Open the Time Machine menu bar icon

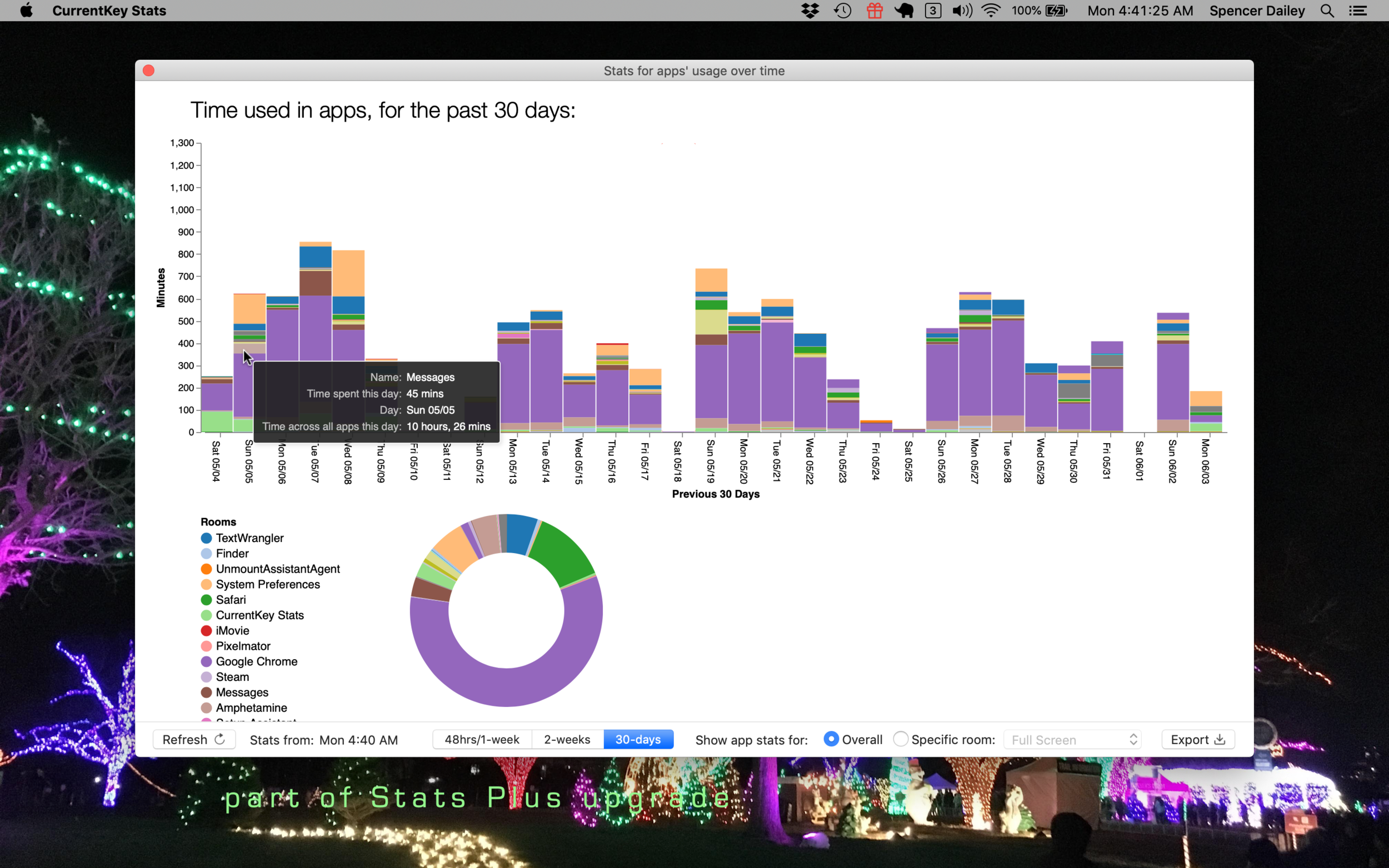[842, 11]
